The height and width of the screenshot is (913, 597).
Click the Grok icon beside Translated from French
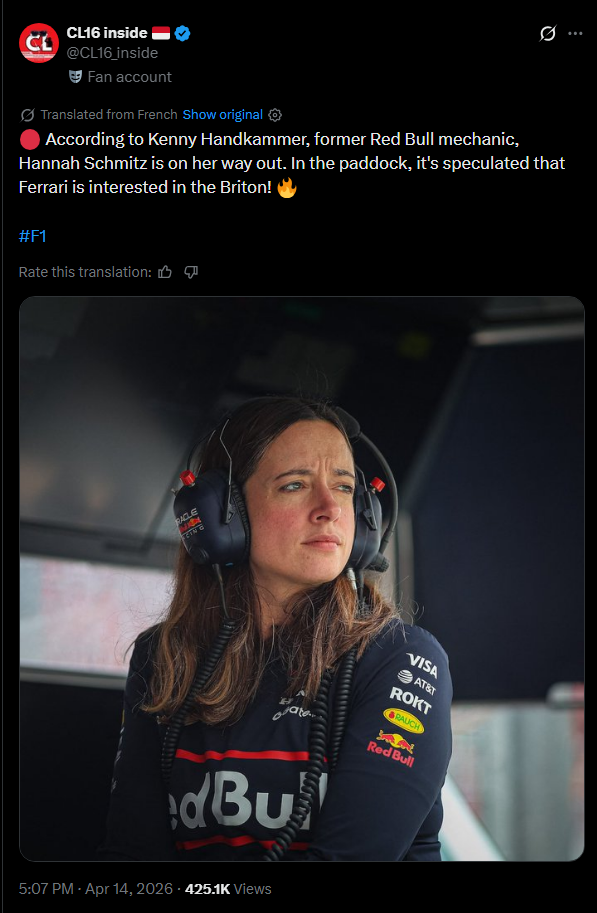(x=26, y=115)
